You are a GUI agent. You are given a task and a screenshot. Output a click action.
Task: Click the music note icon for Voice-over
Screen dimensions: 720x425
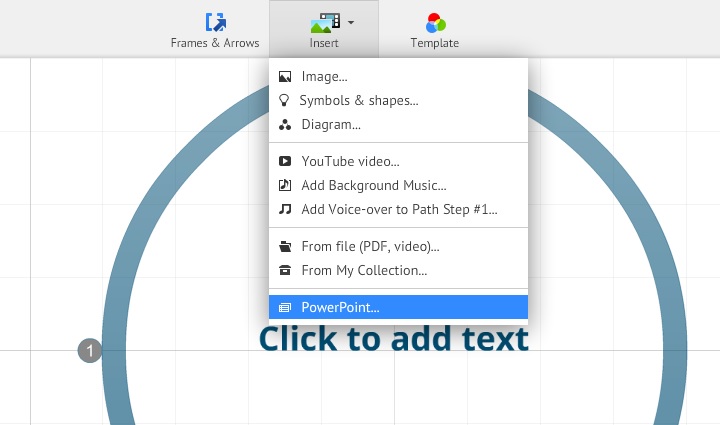[285, 210]
